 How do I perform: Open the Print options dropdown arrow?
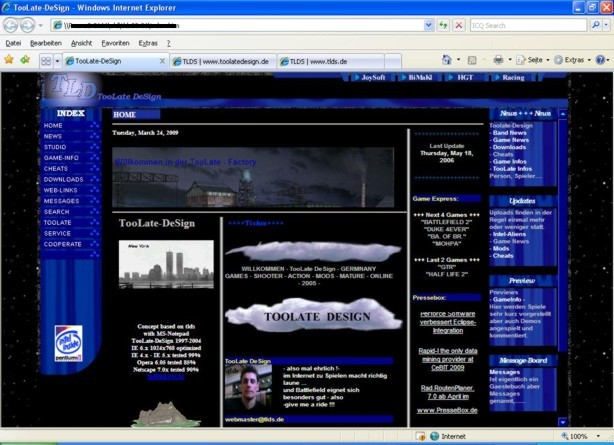510,60
